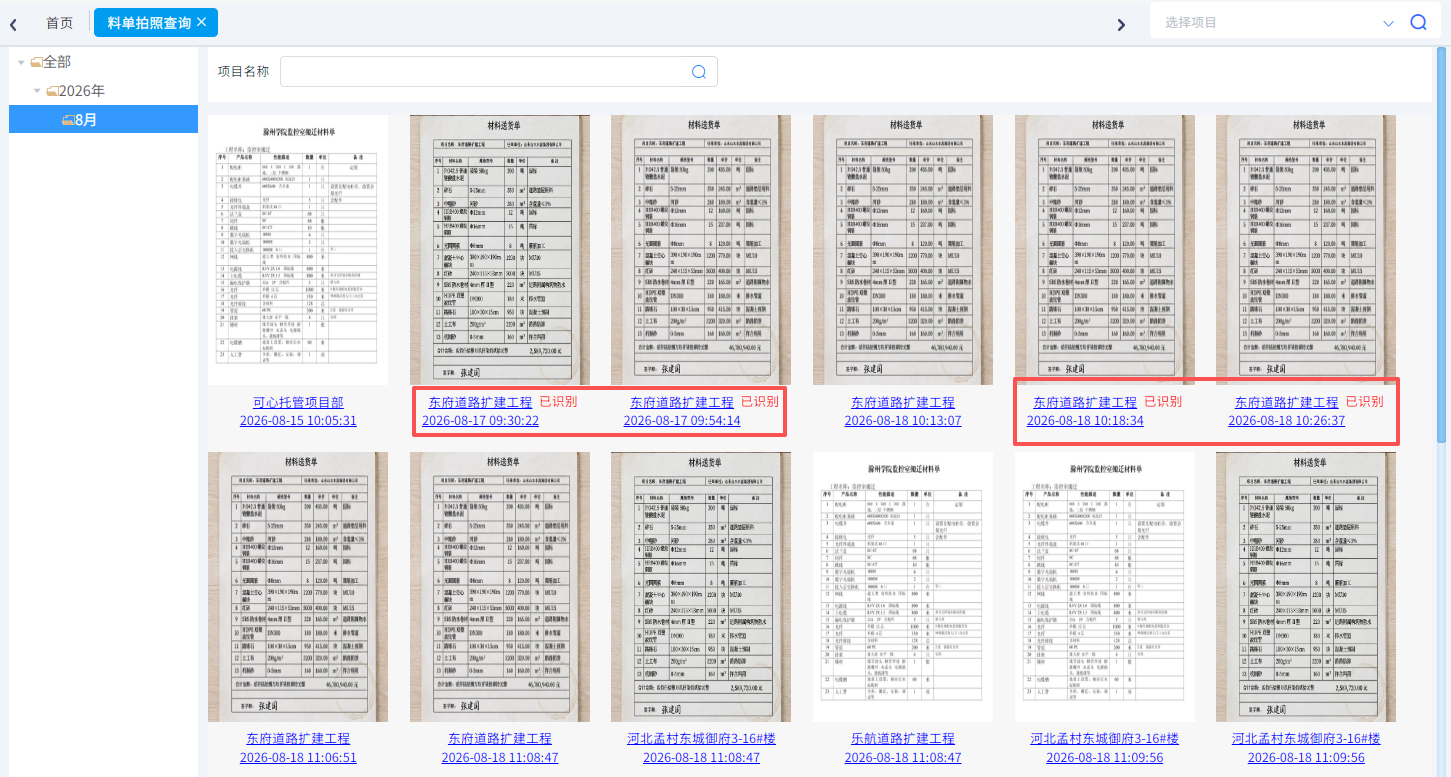Click timestamp link 2026-08-17 09:30:22

pyautogui.click(x=481, y=420)
